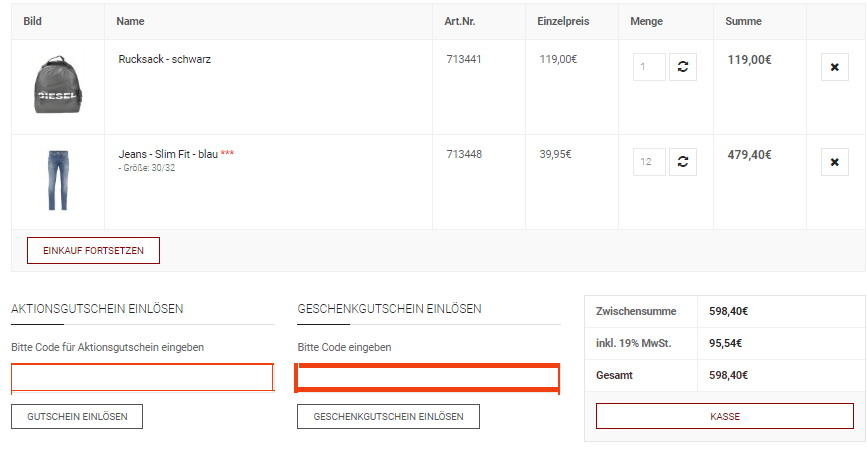Open the 'Jeans - Slim Fit - blau' link
Viewport: 867px width, 465px height.
pyautogui.click(x=167, y=154)
